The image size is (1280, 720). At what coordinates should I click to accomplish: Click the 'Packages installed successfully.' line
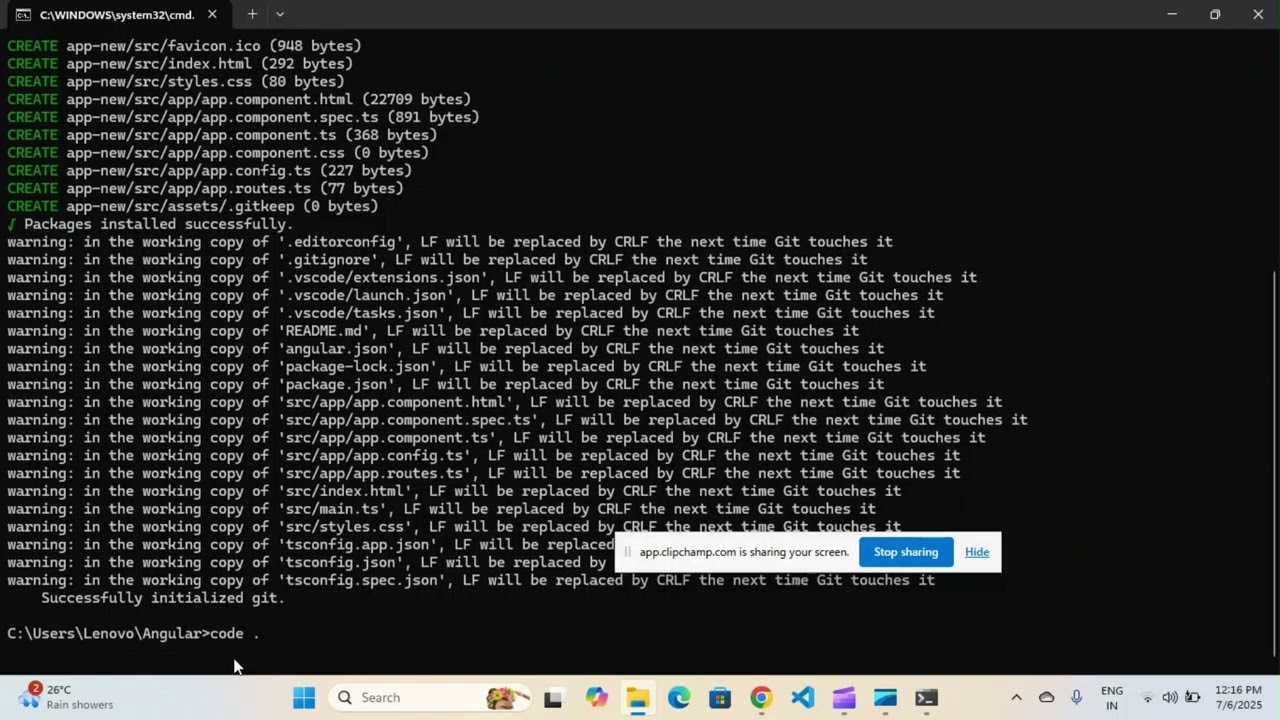150,224
